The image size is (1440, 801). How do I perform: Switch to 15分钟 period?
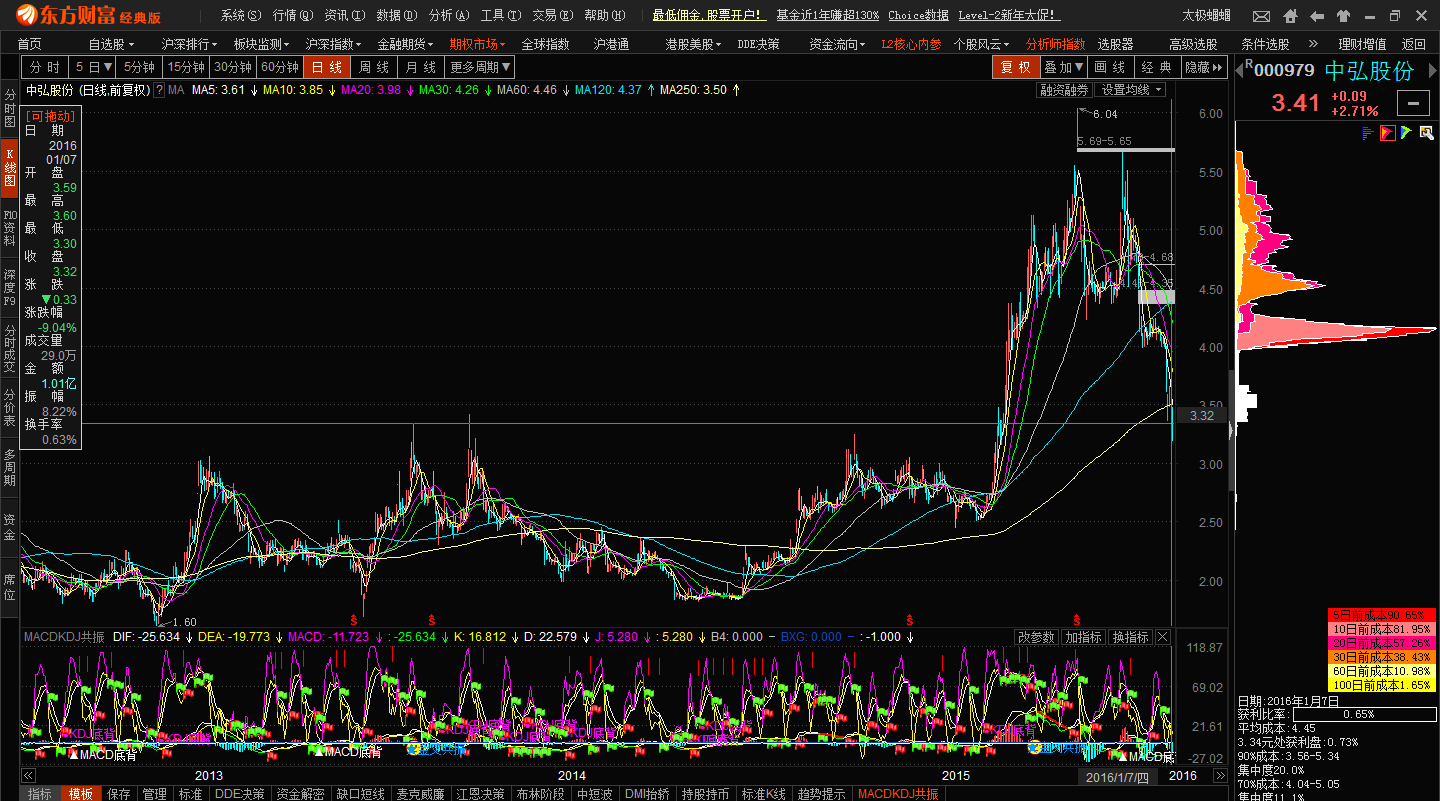[186, 67]
